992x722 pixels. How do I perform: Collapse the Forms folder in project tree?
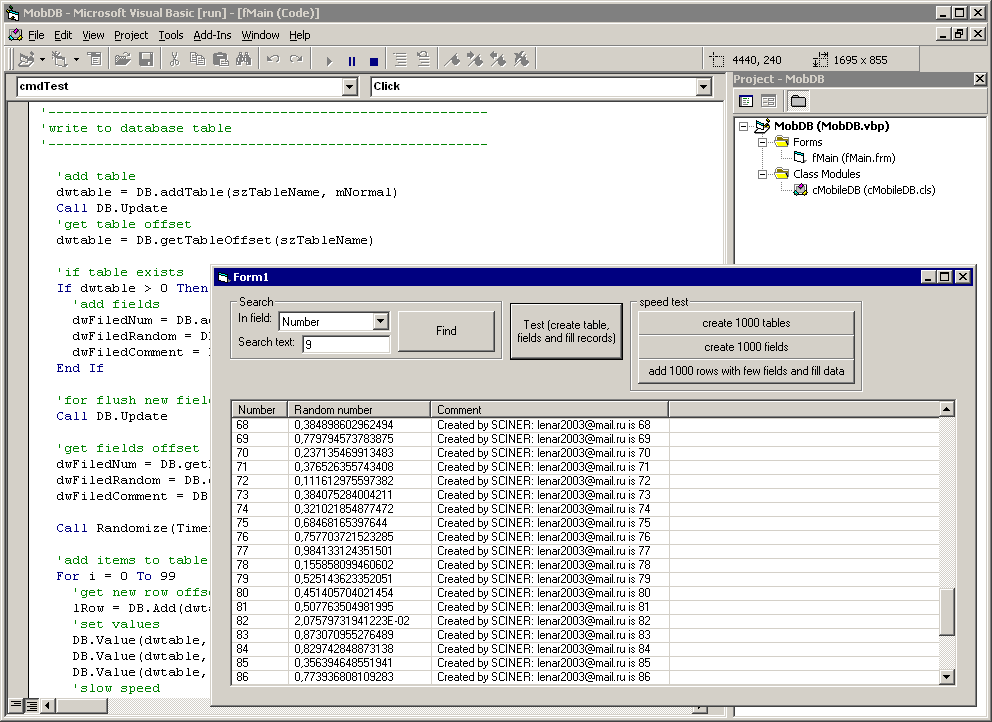click(763, 142)
